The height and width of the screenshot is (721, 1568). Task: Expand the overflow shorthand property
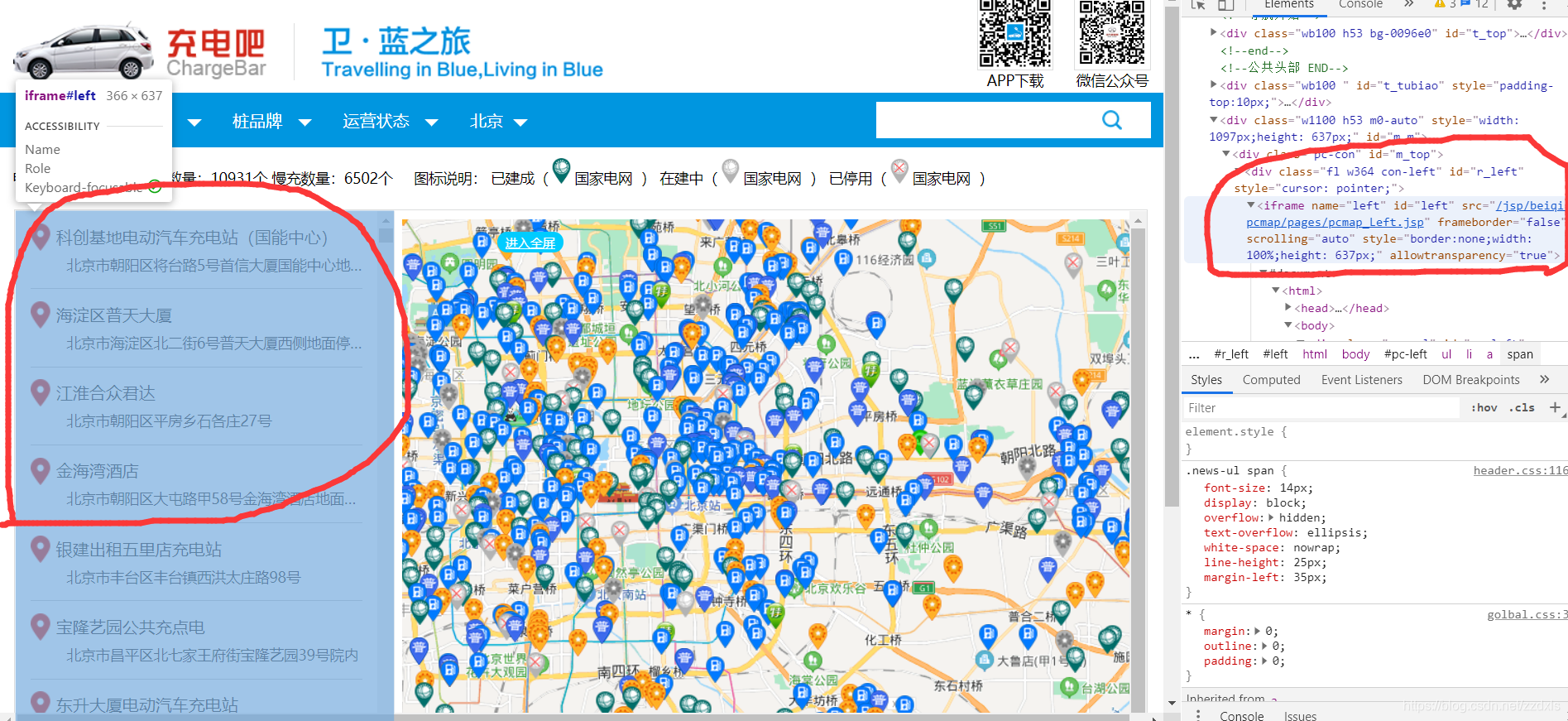[x=1272, y=517]
